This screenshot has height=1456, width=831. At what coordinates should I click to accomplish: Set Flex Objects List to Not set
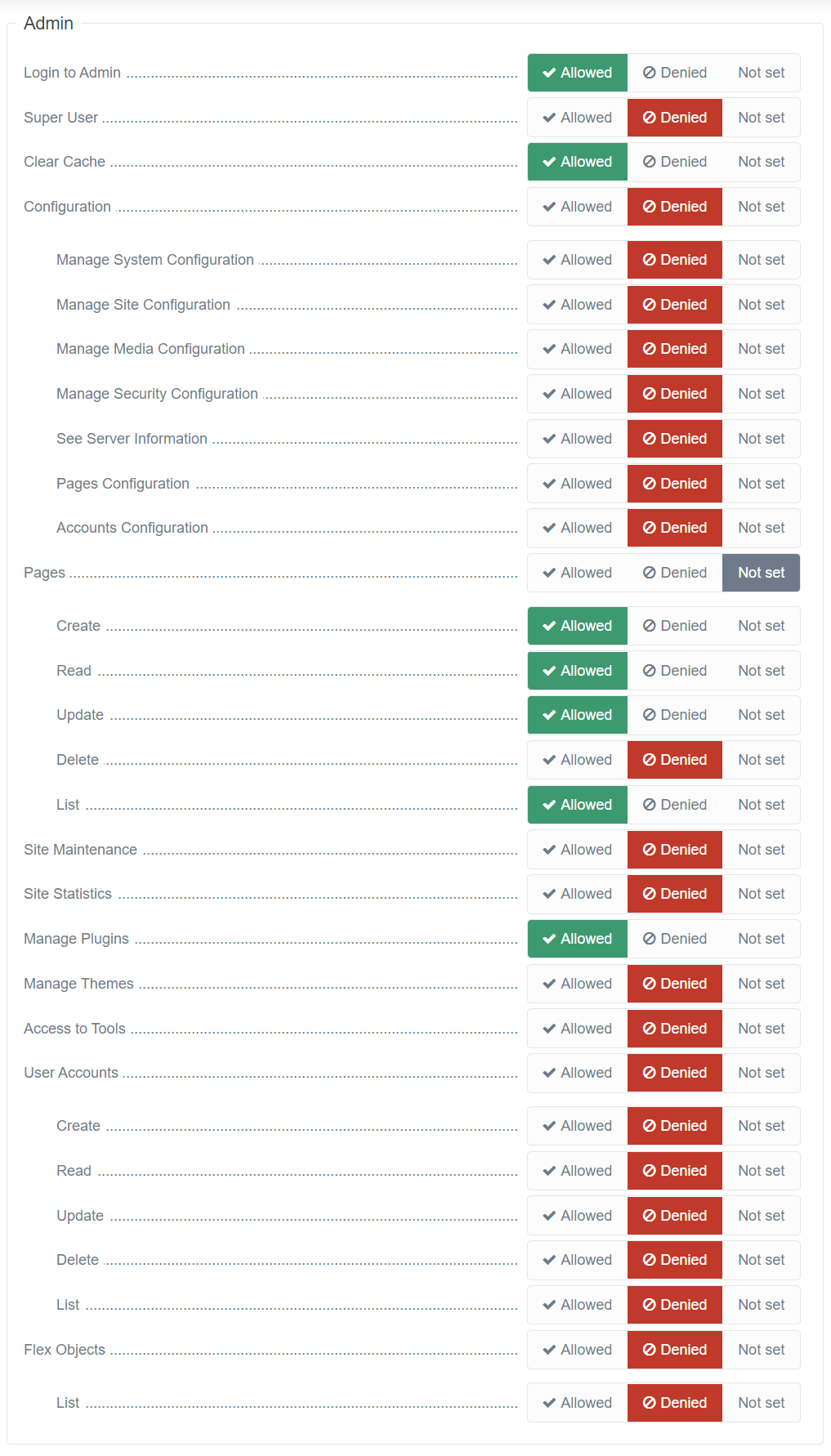761,1403
